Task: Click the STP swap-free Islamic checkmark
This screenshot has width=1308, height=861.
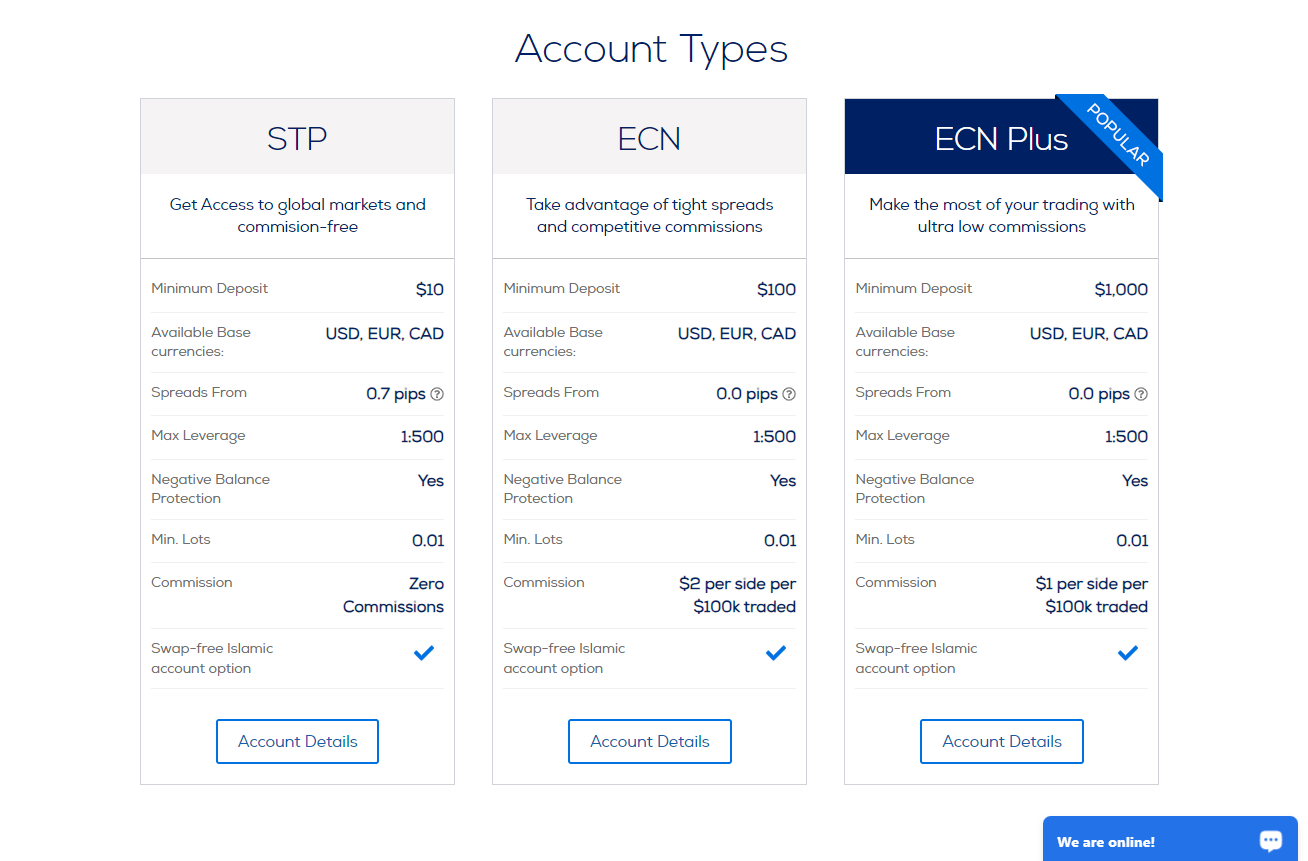Action: (x=424, y=653)
